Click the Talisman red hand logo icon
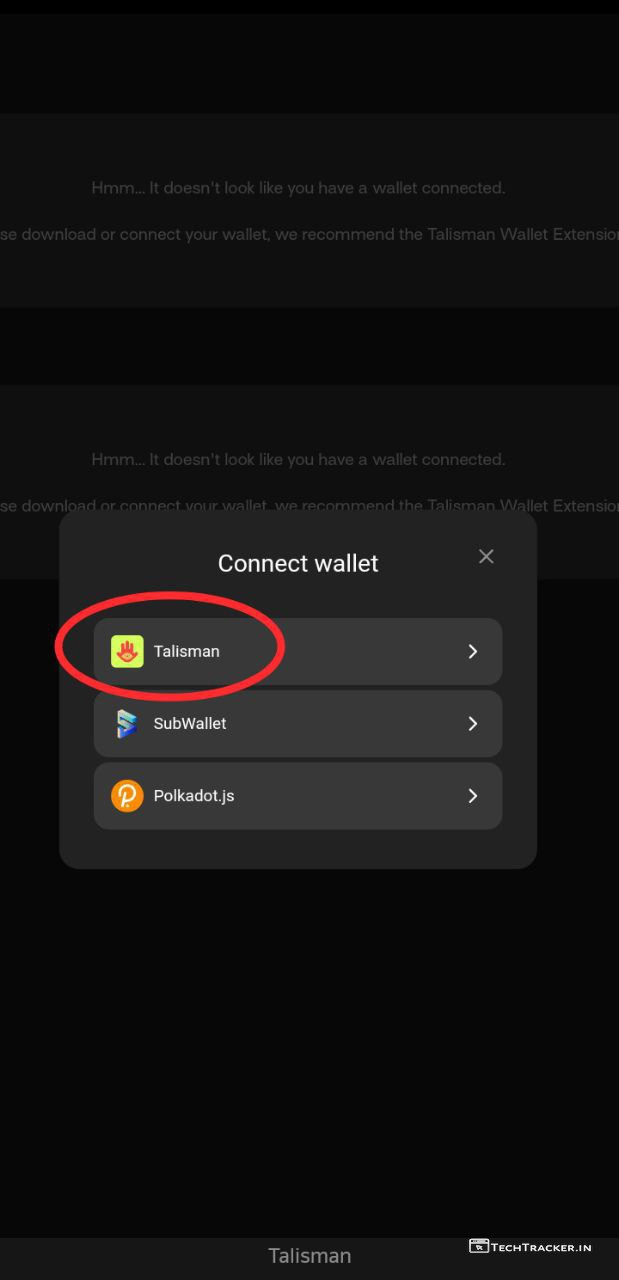The height and width of the screenshot is (1280, 619). [x=127, y=651]
